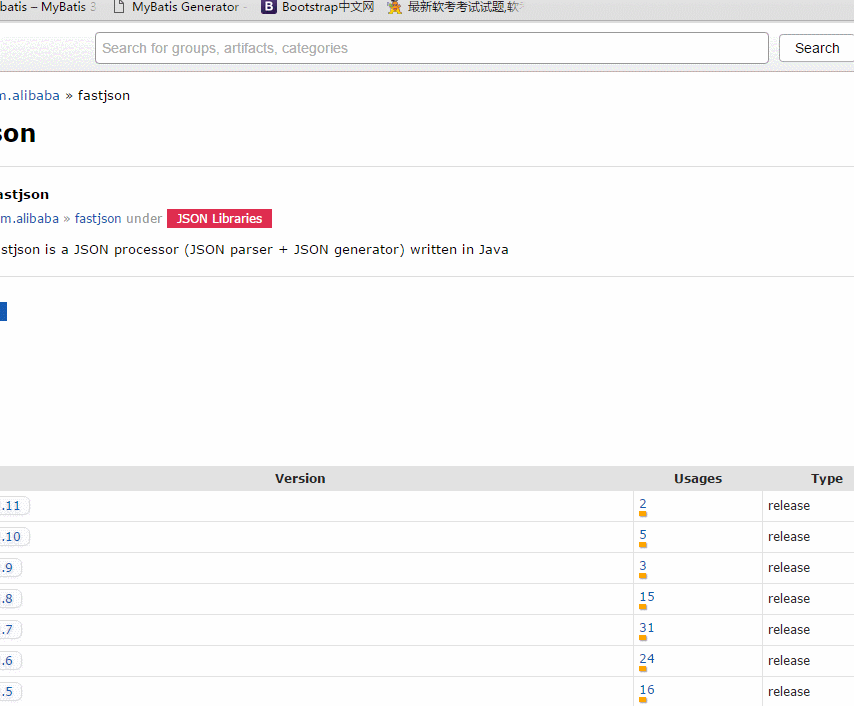
Task: Click the MyBatis Generator page icon
Action: (119, 7)
